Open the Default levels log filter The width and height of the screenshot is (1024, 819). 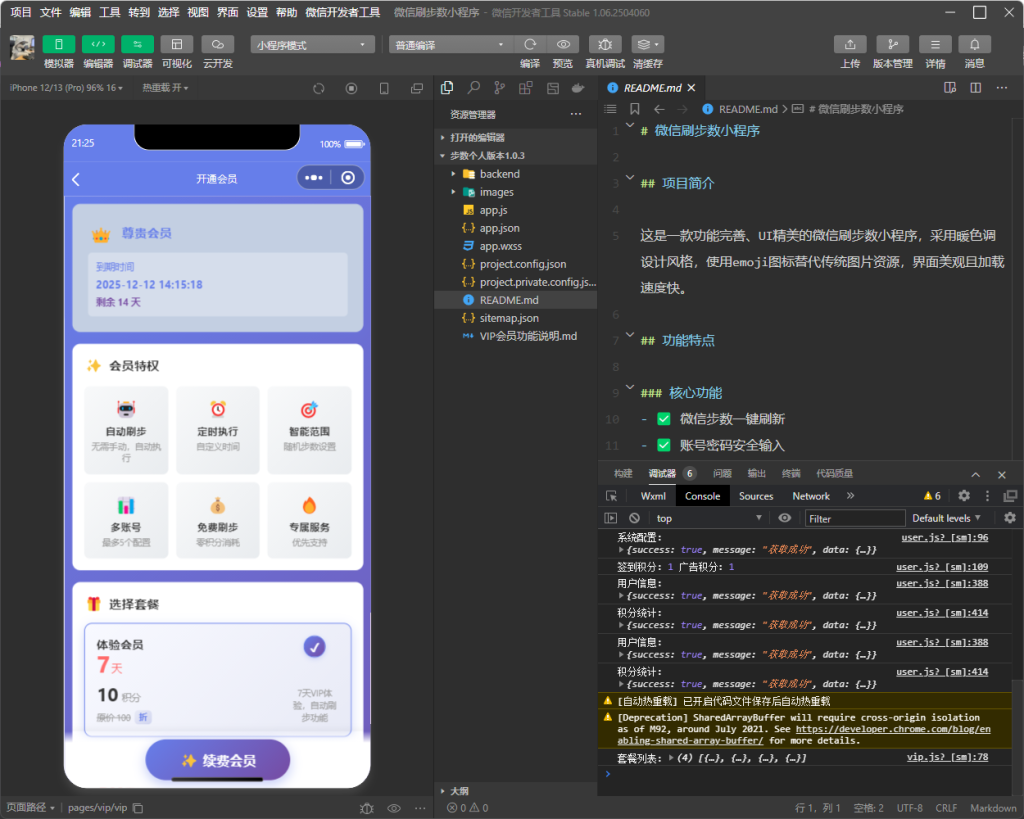[x=946, y=518]
